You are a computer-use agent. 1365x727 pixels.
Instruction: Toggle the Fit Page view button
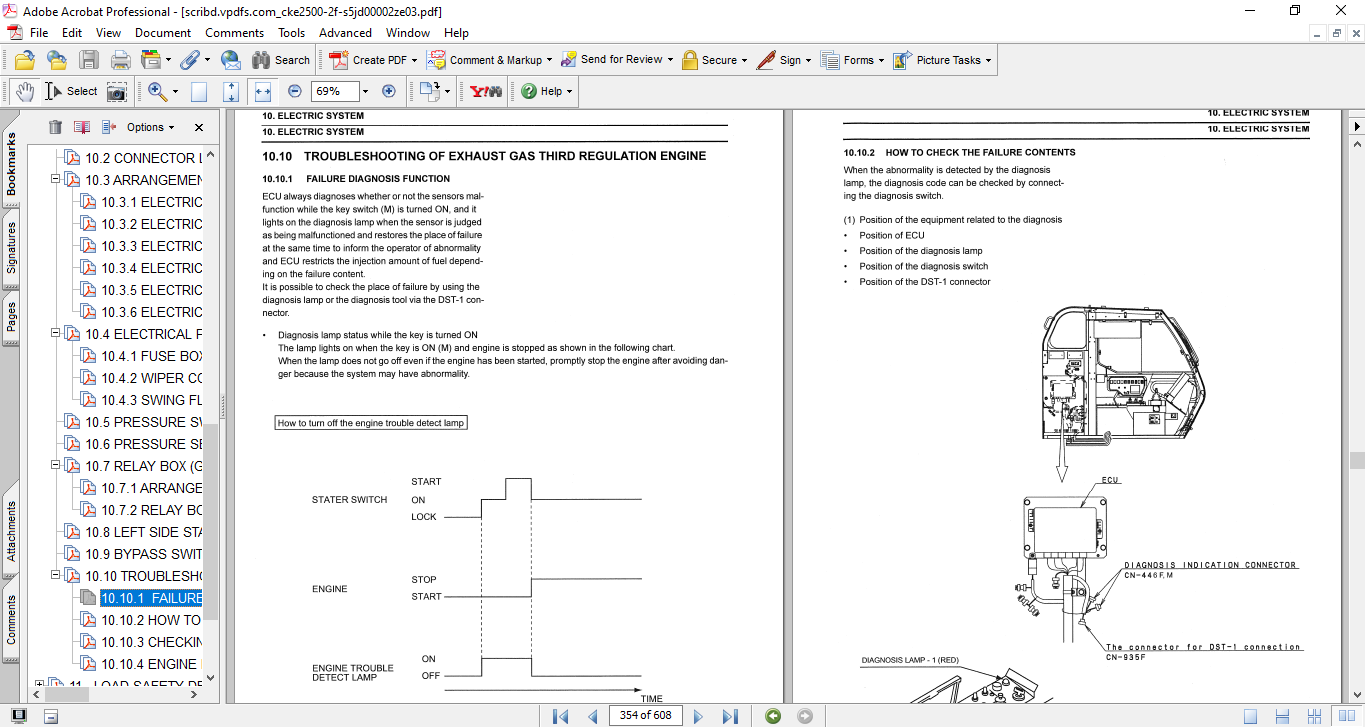(231, 91)
